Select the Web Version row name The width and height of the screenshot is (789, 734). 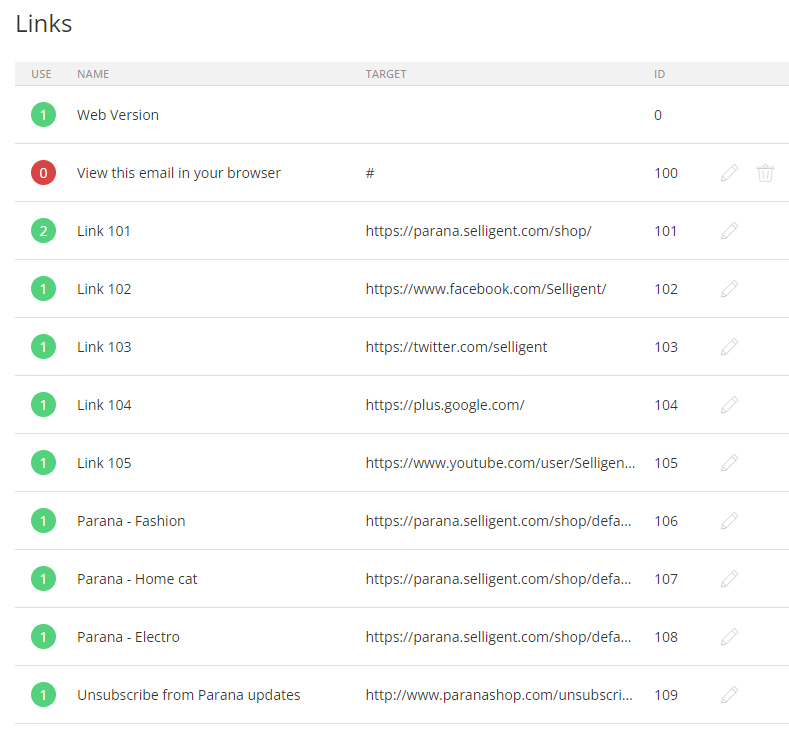point(118,115)
